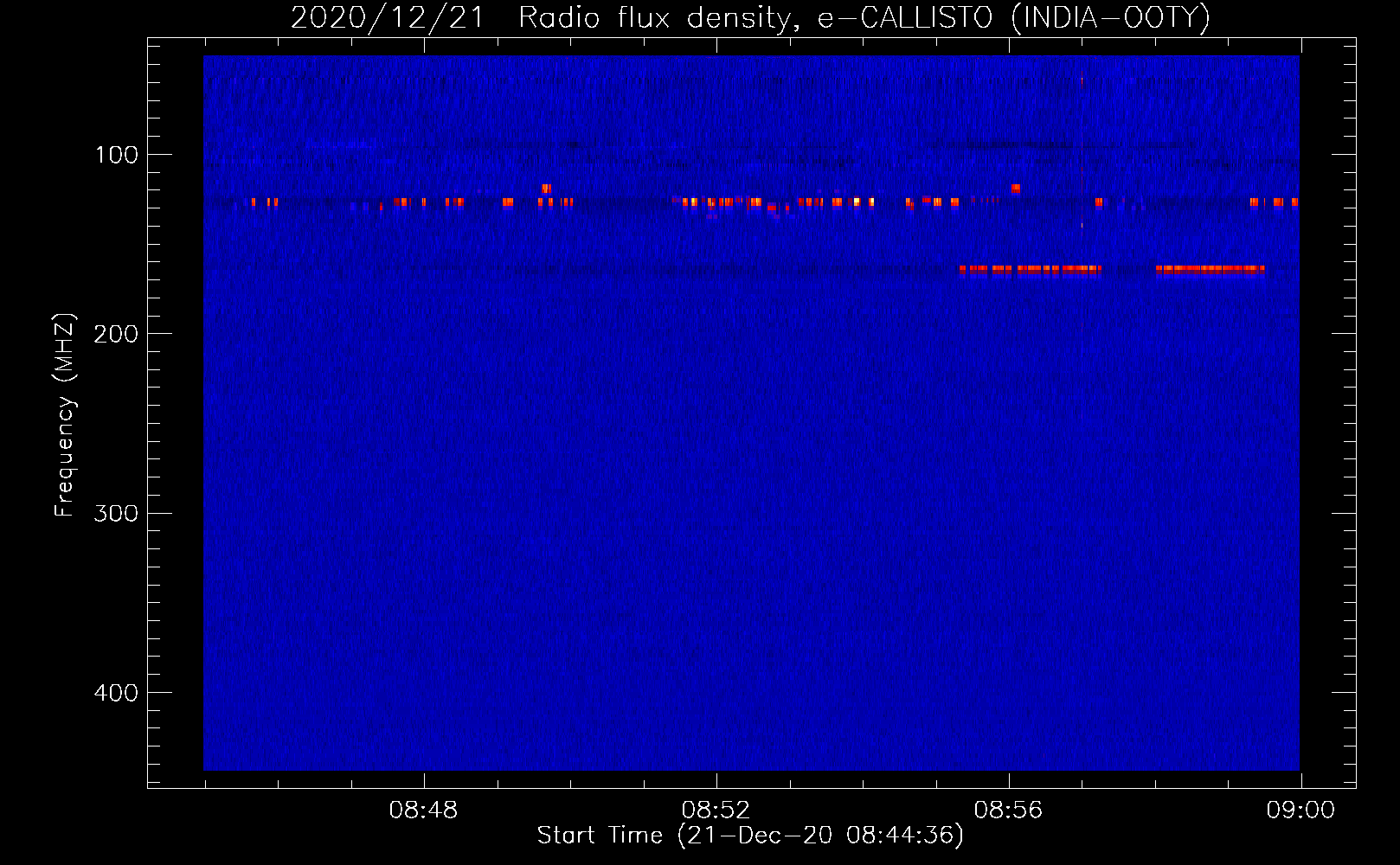
Task: Click the 08:56 time tick label
Action: click(1008, 811)
